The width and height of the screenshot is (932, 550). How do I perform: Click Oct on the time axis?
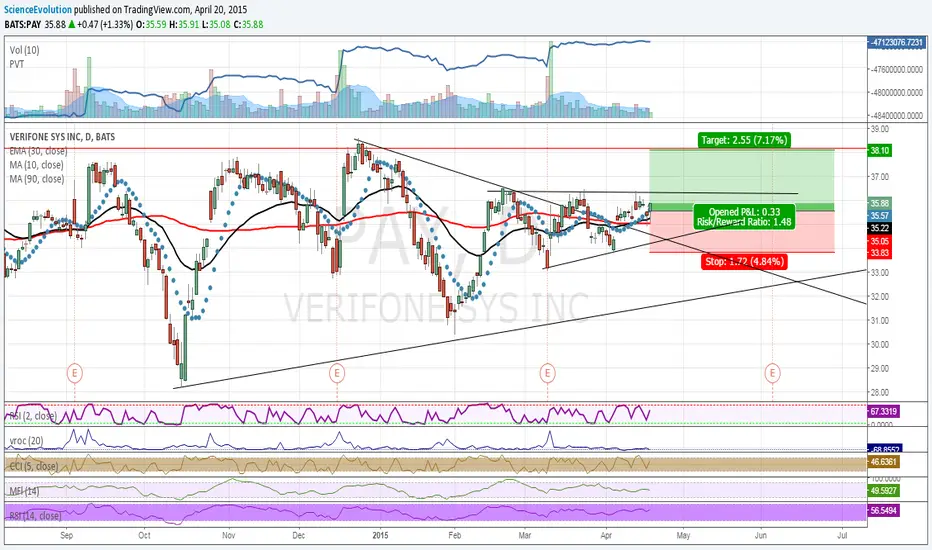pyautogui.click(x=144, y=535)
